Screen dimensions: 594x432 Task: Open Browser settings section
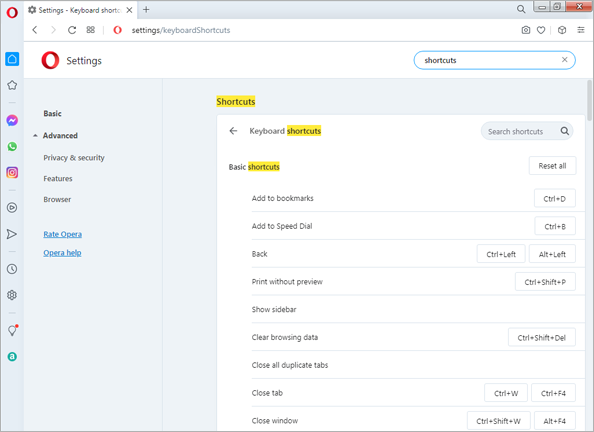pos(57,199)
